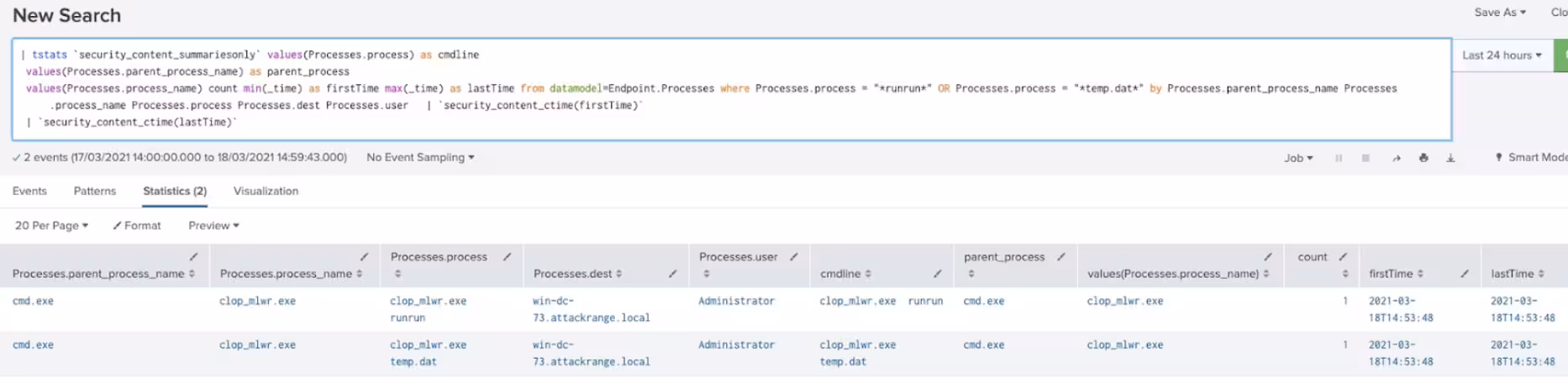The image size is (1568, 383).
Task: Click the share job arrow icon
Action: [1396, 158]
